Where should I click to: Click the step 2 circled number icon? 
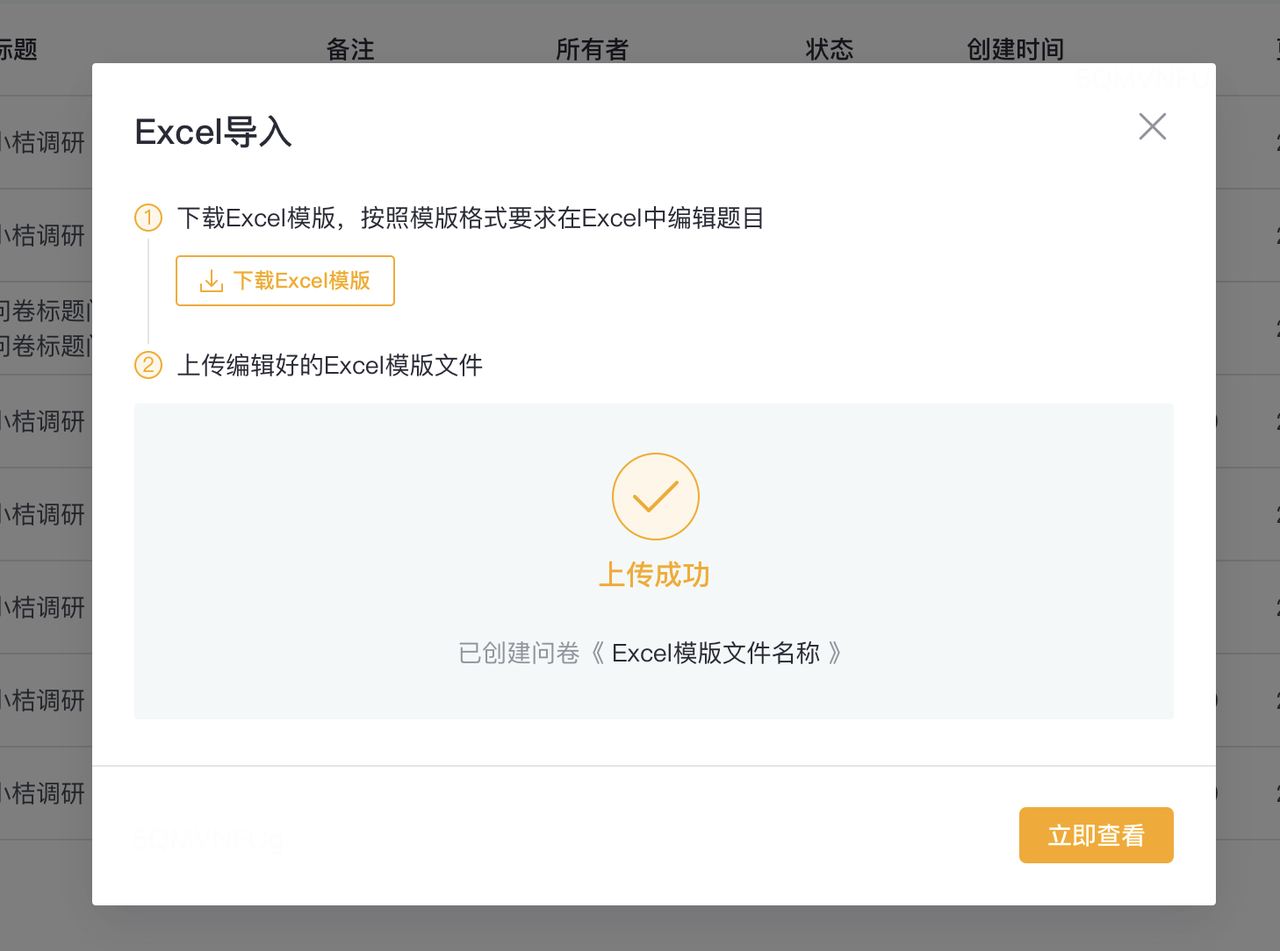coord(148,365)
